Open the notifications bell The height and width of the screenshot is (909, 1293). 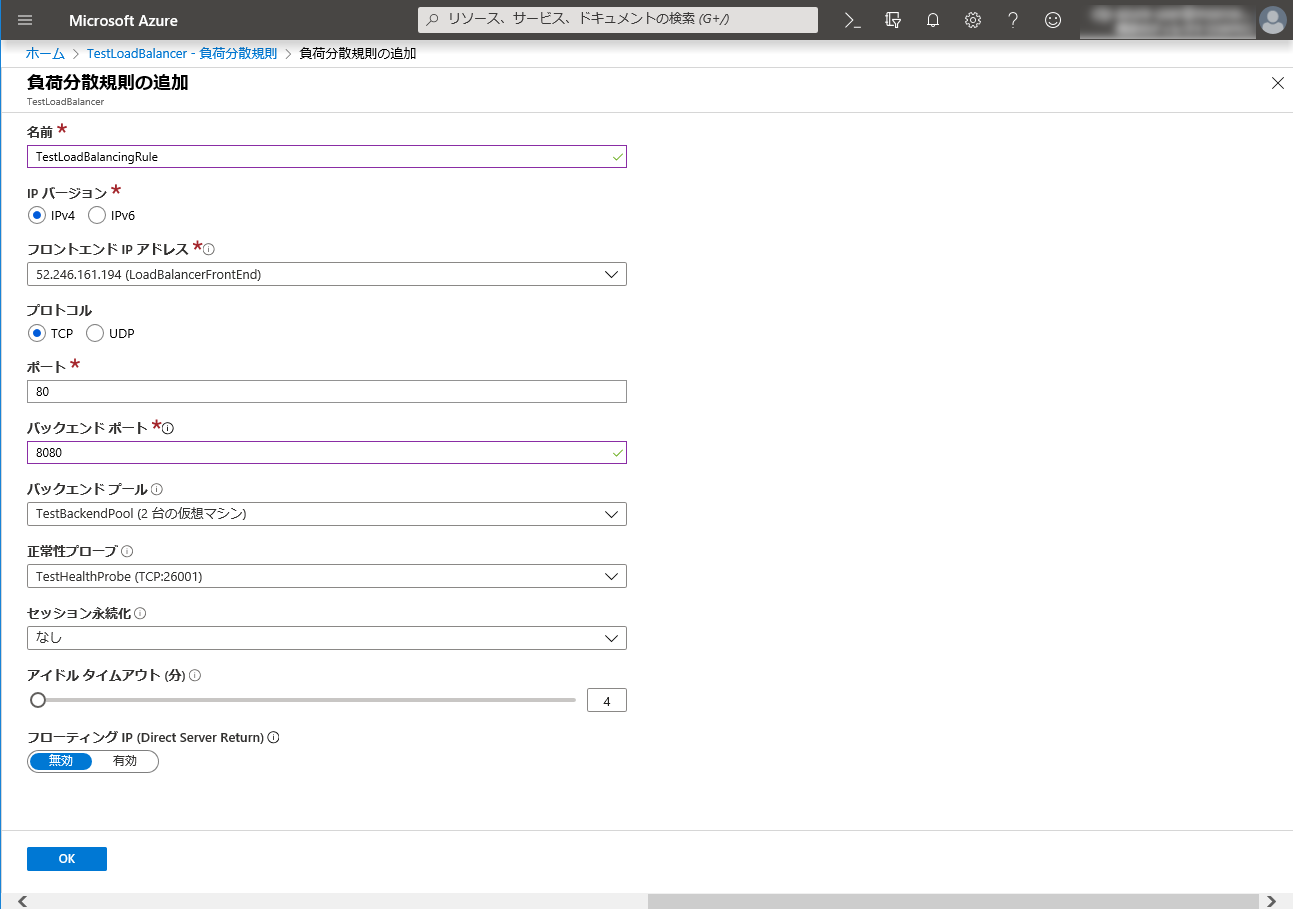tap(933, 20)
